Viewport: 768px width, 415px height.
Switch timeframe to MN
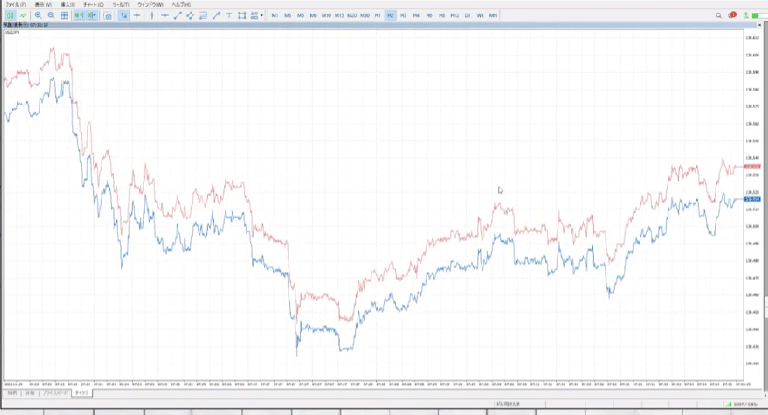tap(493, 16)
